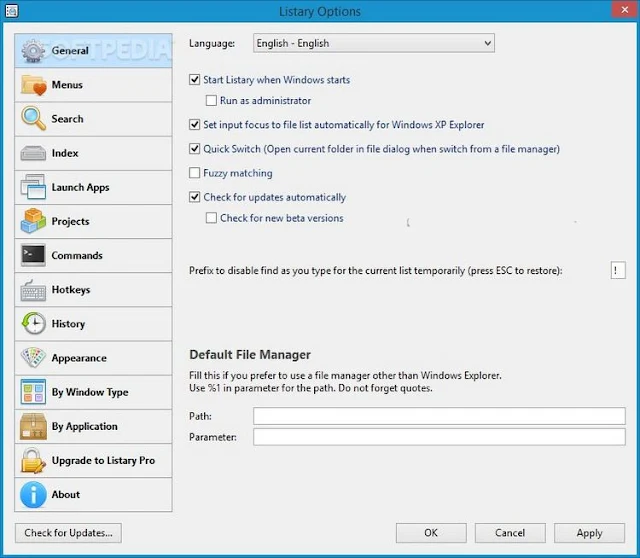Switch to the History tab label
640x558 pixels.
[x=68, y=324]
